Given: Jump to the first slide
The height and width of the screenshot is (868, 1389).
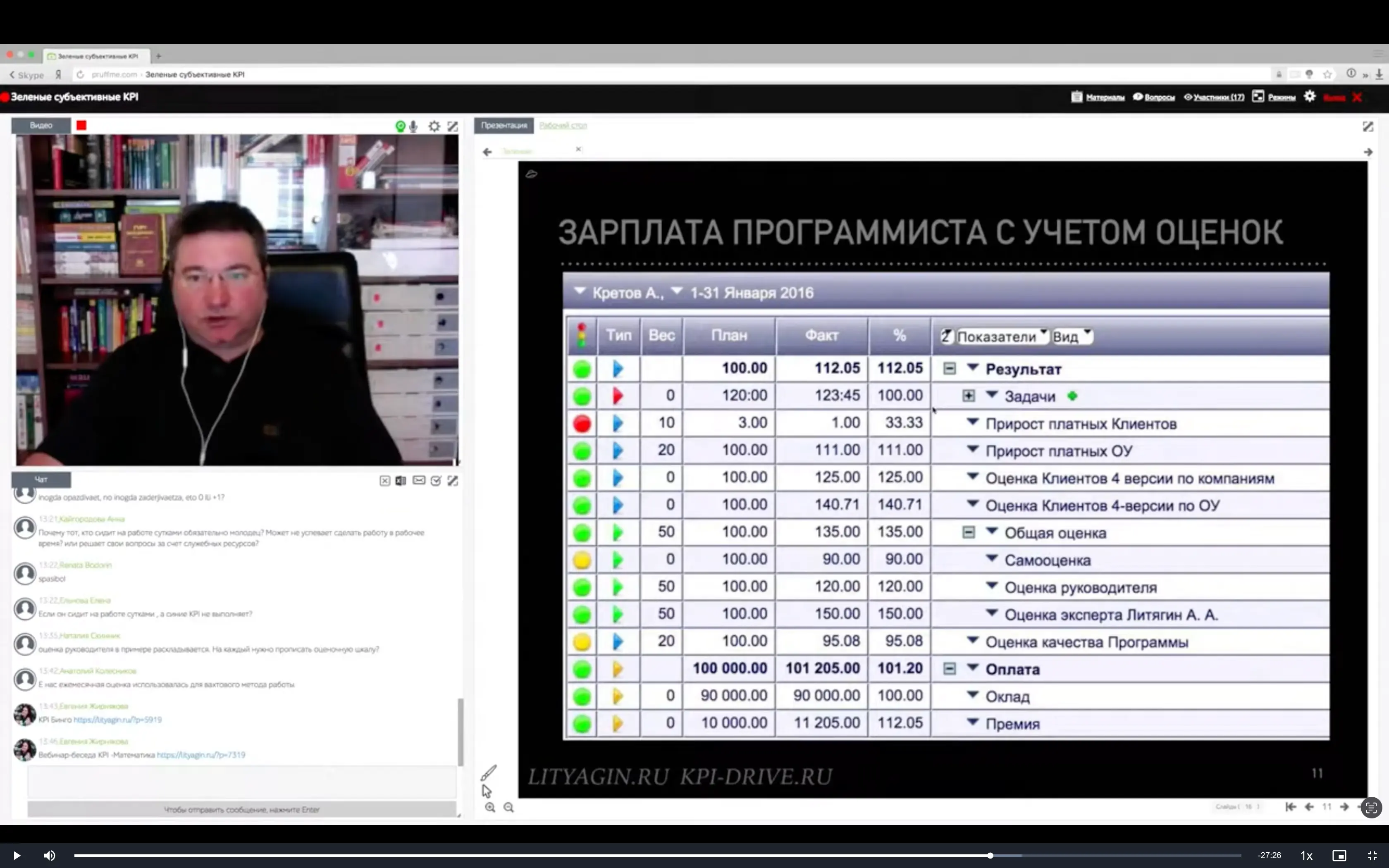Looking at the screenshot, I should pyautogui.click(x=1291, y=806).
